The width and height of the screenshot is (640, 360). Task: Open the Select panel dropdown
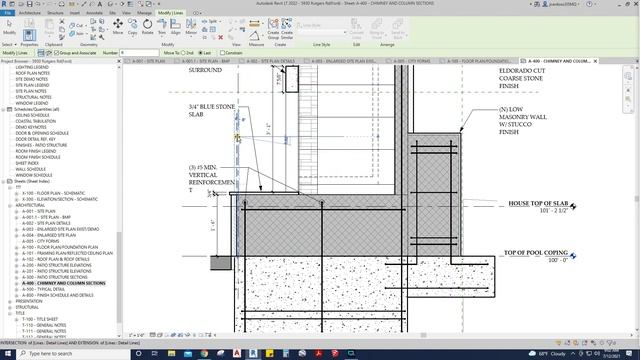pos(9,44)
